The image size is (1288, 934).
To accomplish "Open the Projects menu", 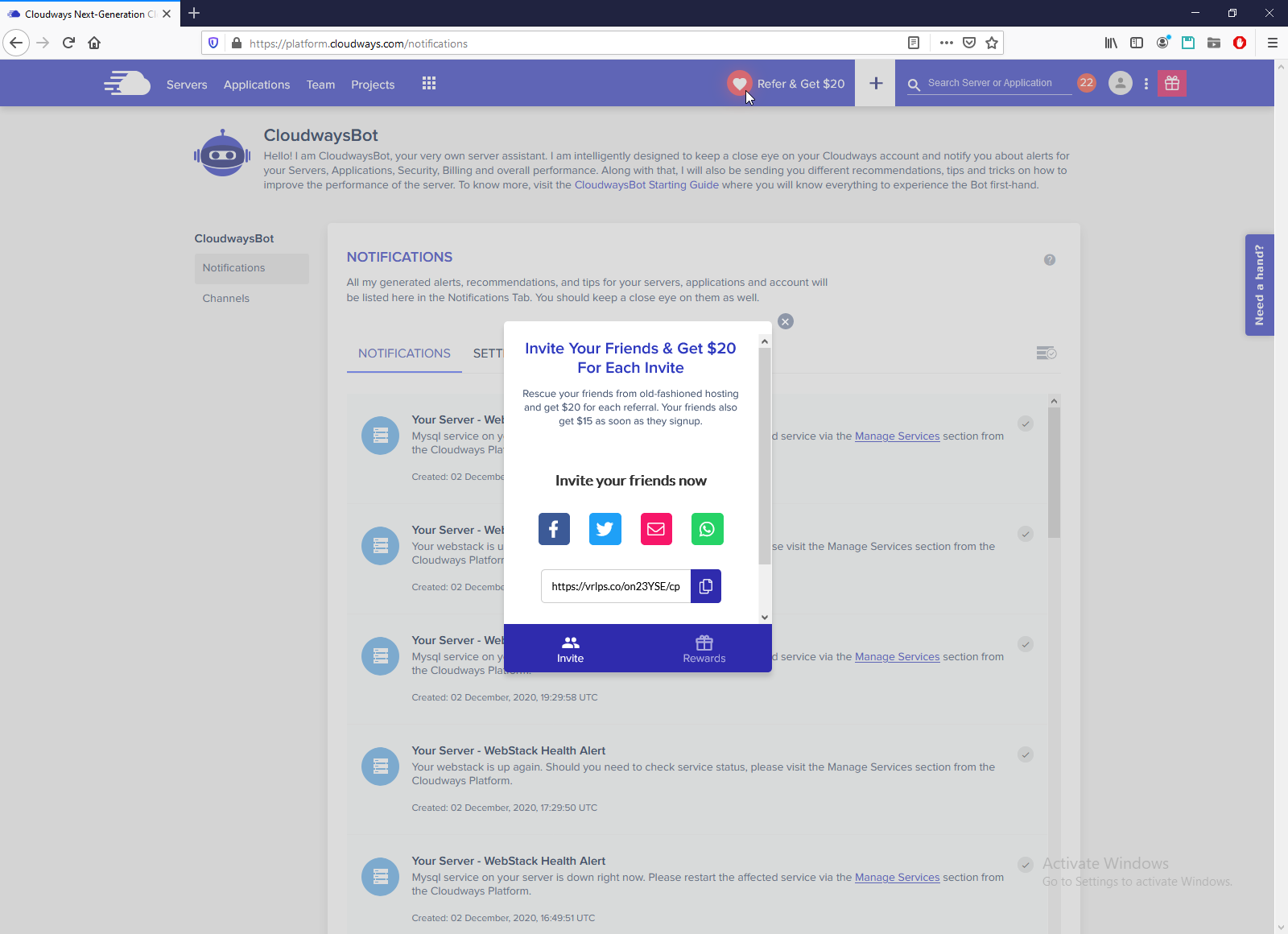I will [x=373, y=85].
